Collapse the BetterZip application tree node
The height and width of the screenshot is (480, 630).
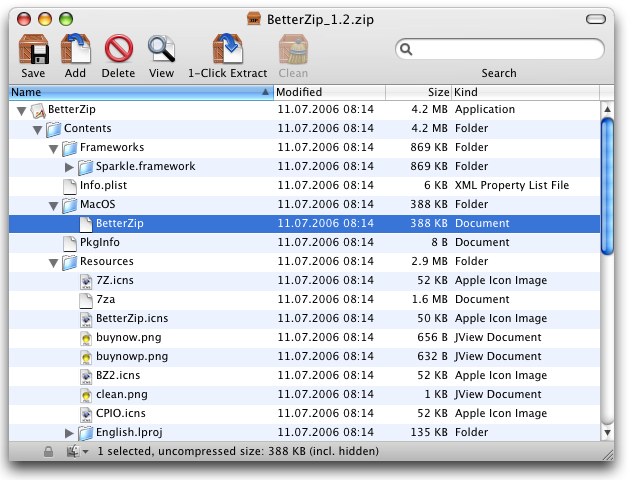point(22,111)
